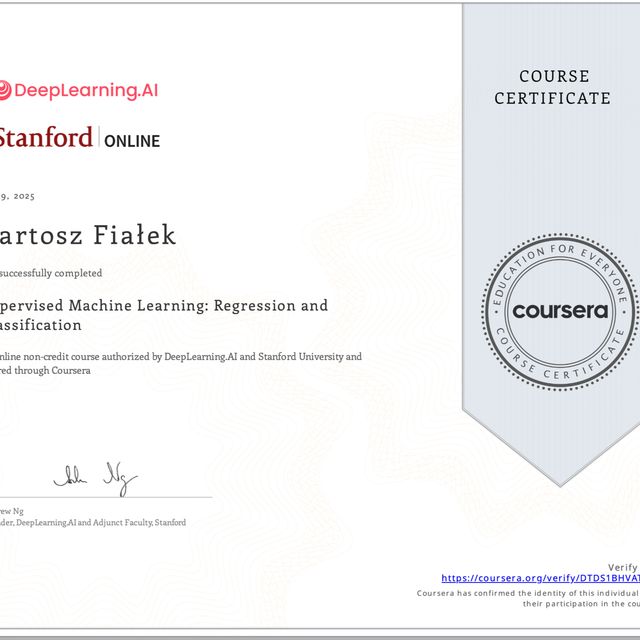Click the 'Adjunct Faculty, Stanford' title line

(93, 522)
